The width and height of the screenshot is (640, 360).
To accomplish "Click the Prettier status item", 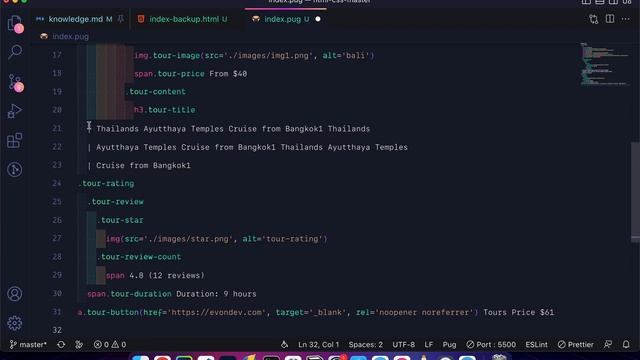I will [576, 344].
